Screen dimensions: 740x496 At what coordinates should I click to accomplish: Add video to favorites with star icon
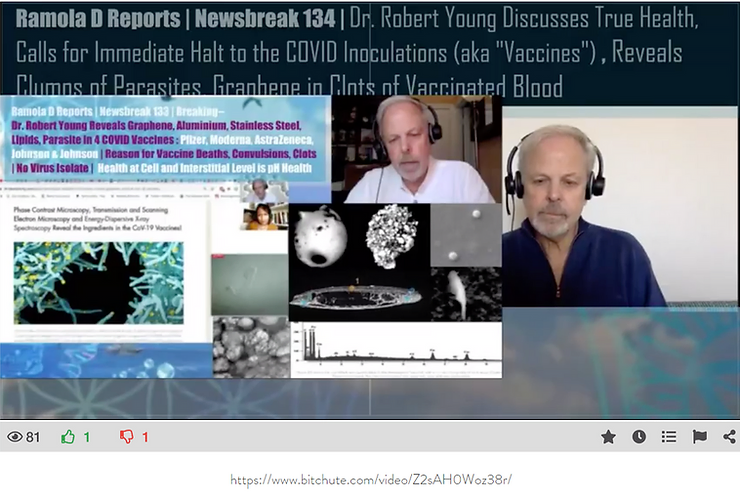coord(608,437)
